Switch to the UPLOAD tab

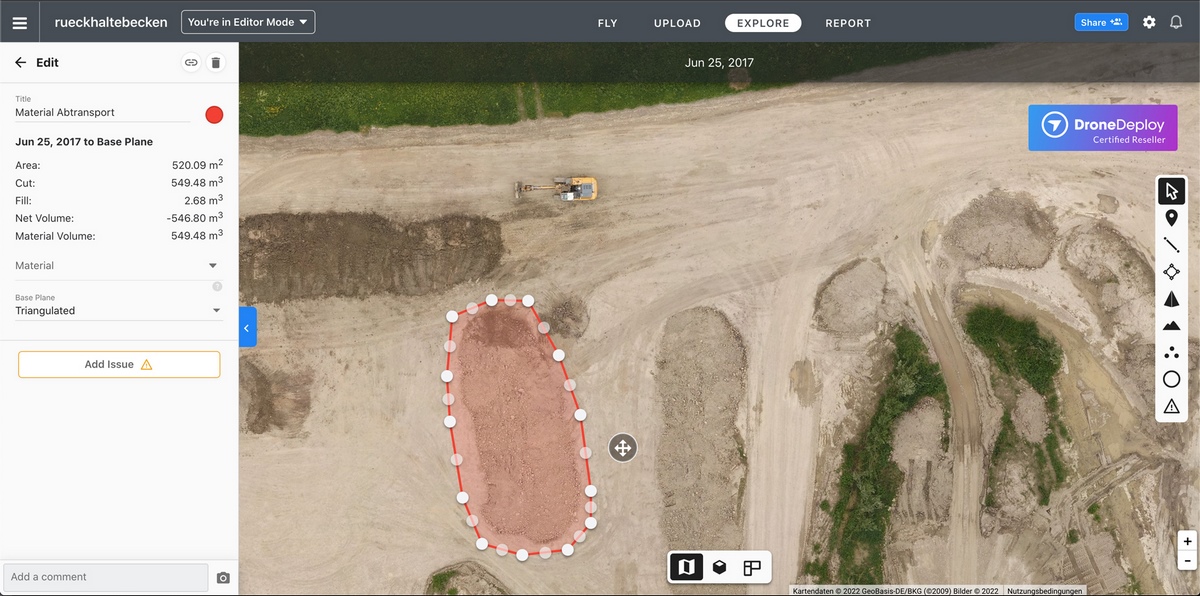coord(677,23)
